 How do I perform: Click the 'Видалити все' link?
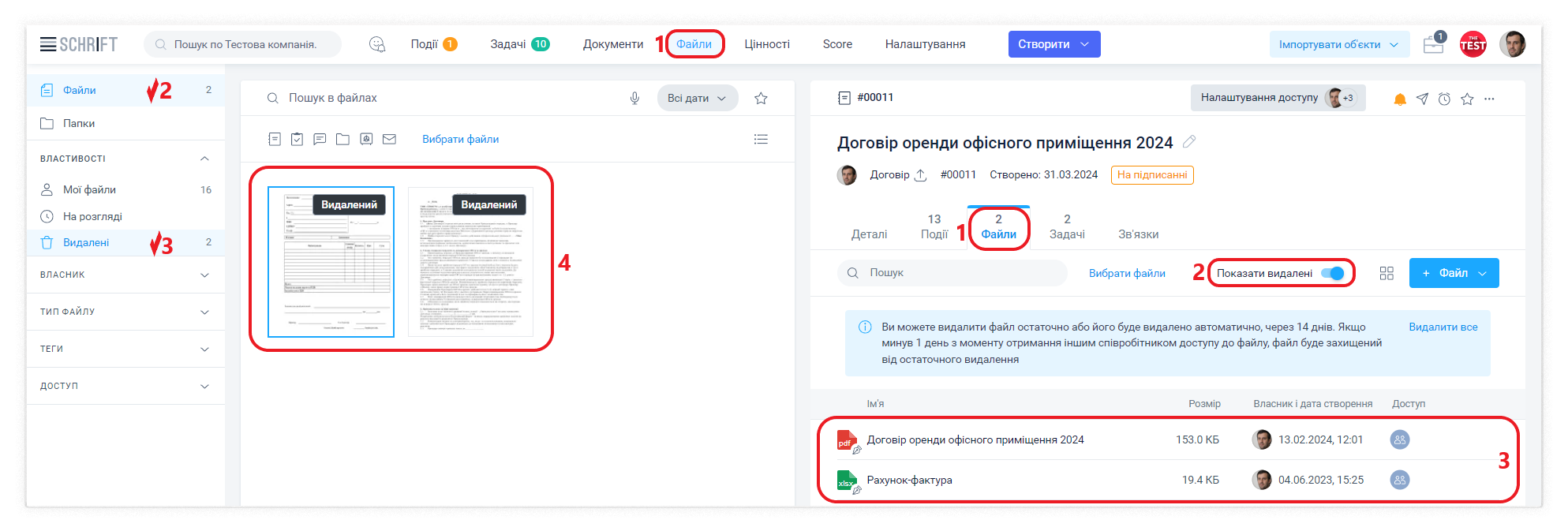(x=1443, y=327)
